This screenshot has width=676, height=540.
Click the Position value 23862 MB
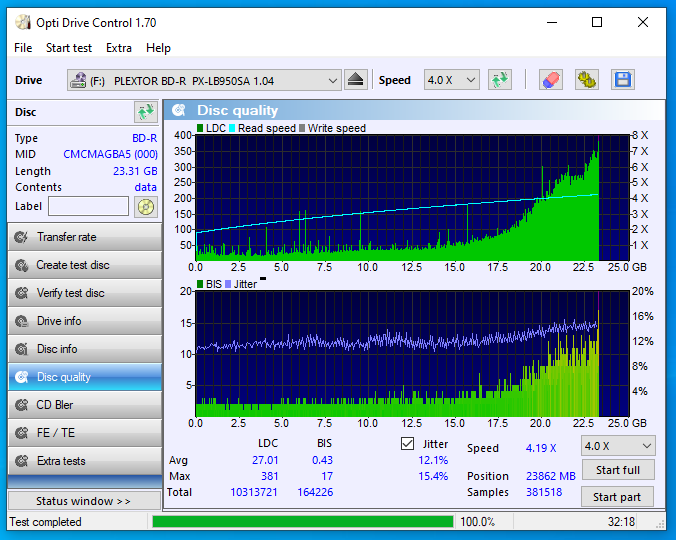point(551,476)
